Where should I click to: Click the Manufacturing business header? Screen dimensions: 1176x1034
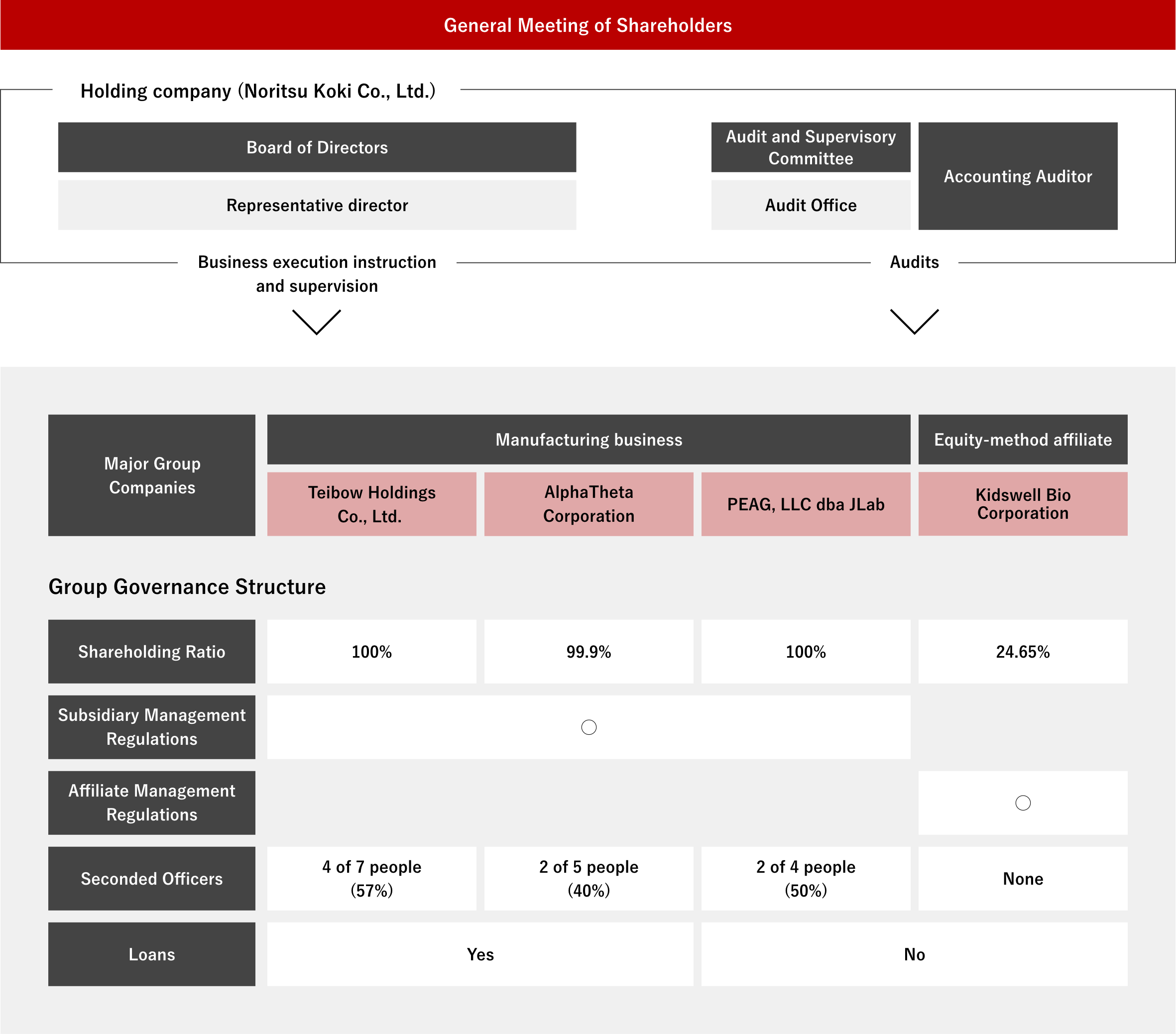(588, 440)
